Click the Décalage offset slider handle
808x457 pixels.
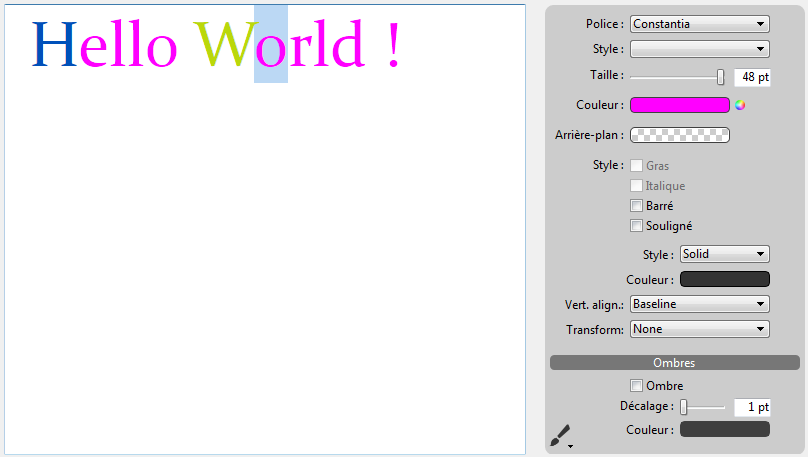[684, 407]
